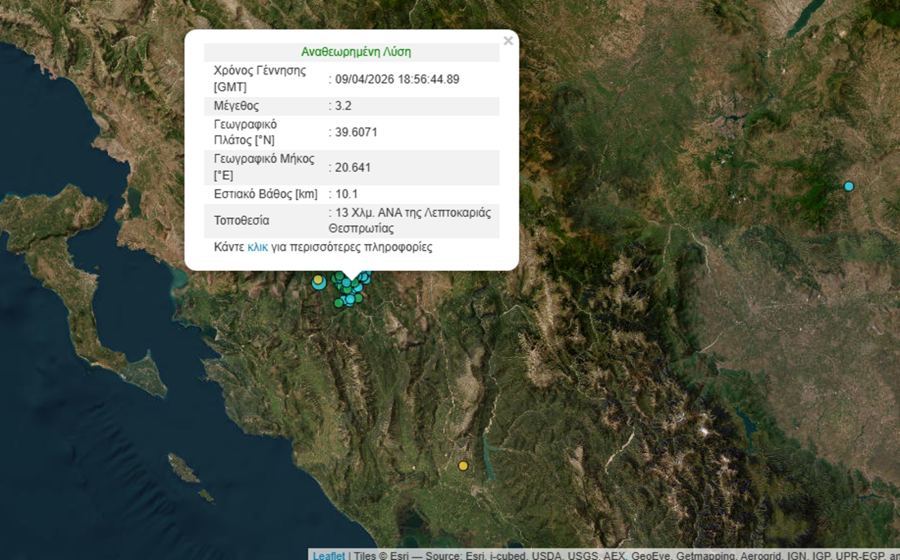Screen dimensions: 900x560
Task: Click the "Μέγεθος" field label
Action: click(x=237, y=105)
